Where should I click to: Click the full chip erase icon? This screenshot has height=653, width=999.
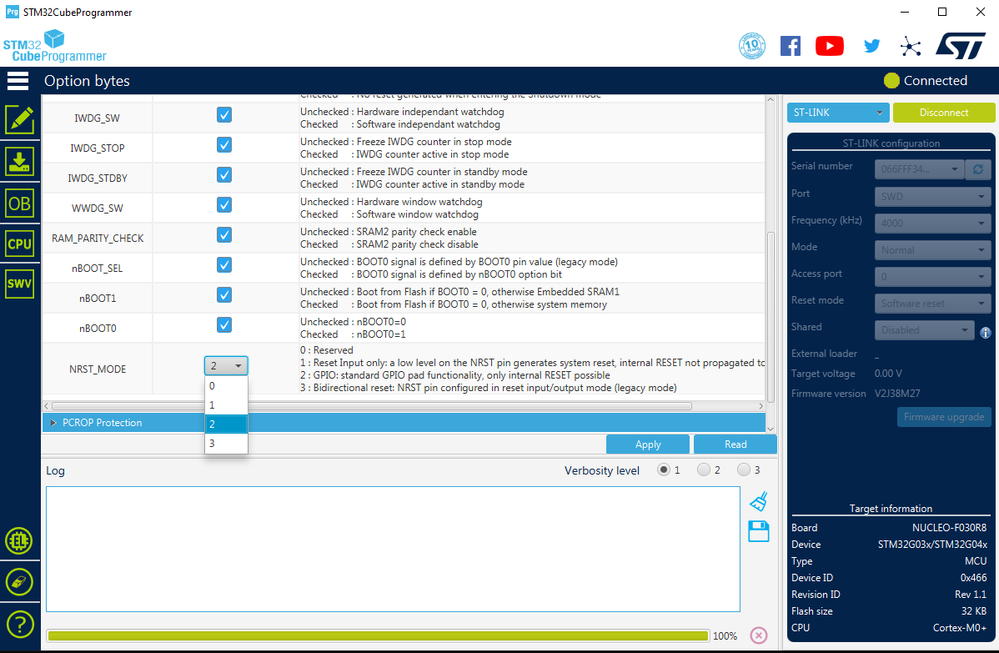[x=19, y=582]
